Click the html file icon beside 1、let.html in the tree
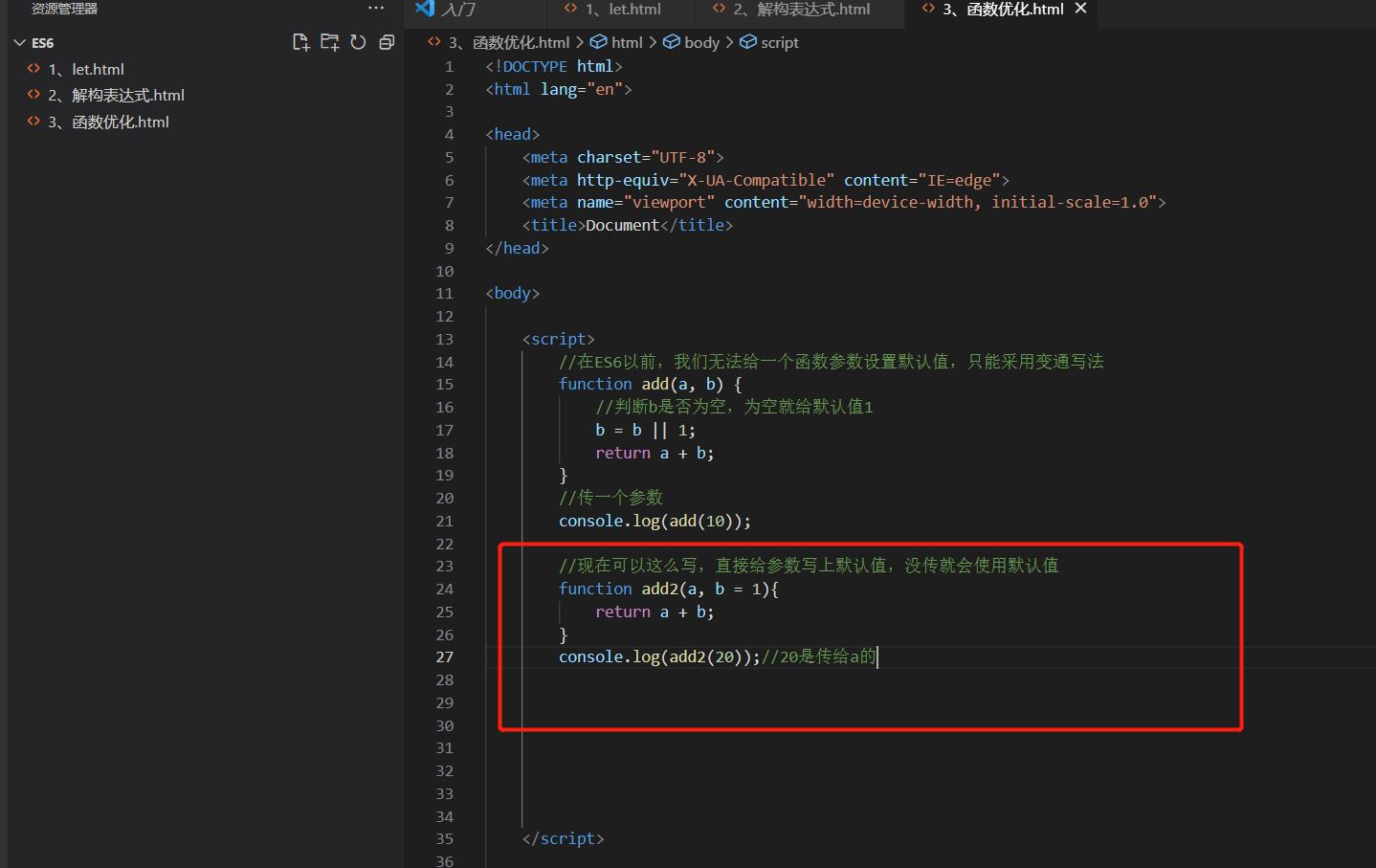 pos(33,69)
